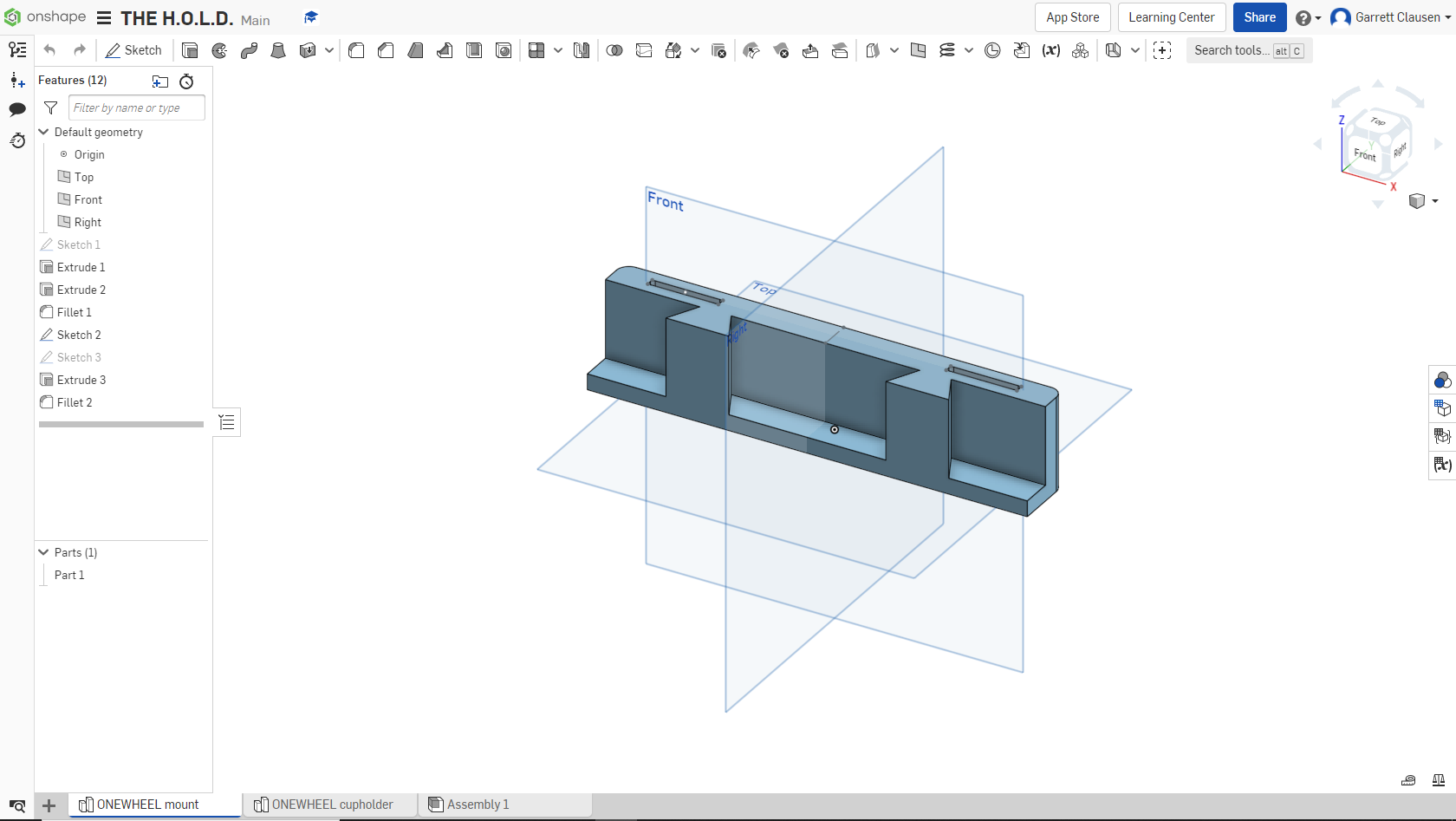Open the Garrett Clausen account menu
1456x821 pixels.
[1391, 17]
